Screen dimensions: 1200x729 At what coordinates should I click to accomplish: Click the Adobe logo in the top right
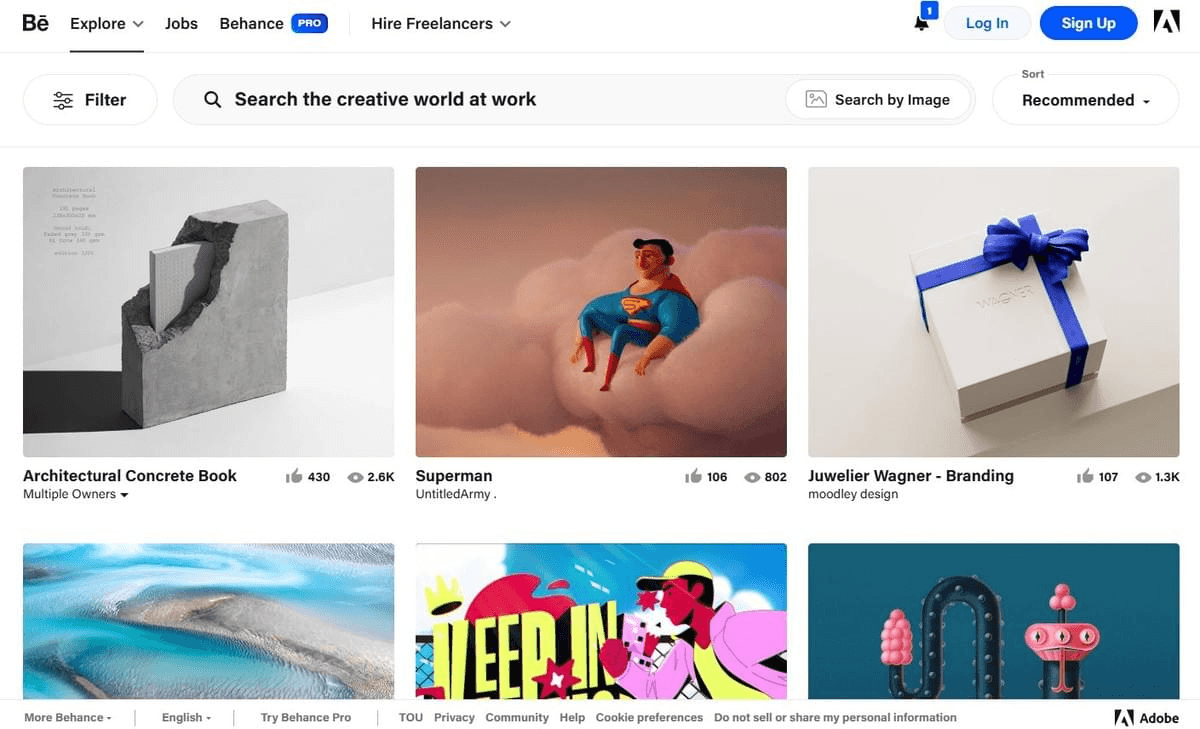[1166, 21]
